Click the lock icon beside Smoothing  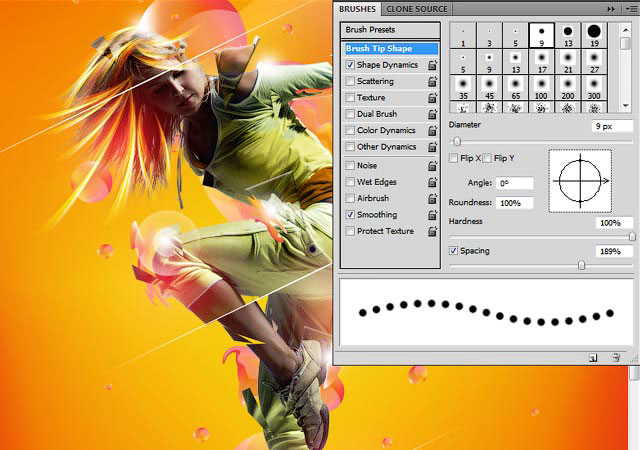[x=433, y=214]
